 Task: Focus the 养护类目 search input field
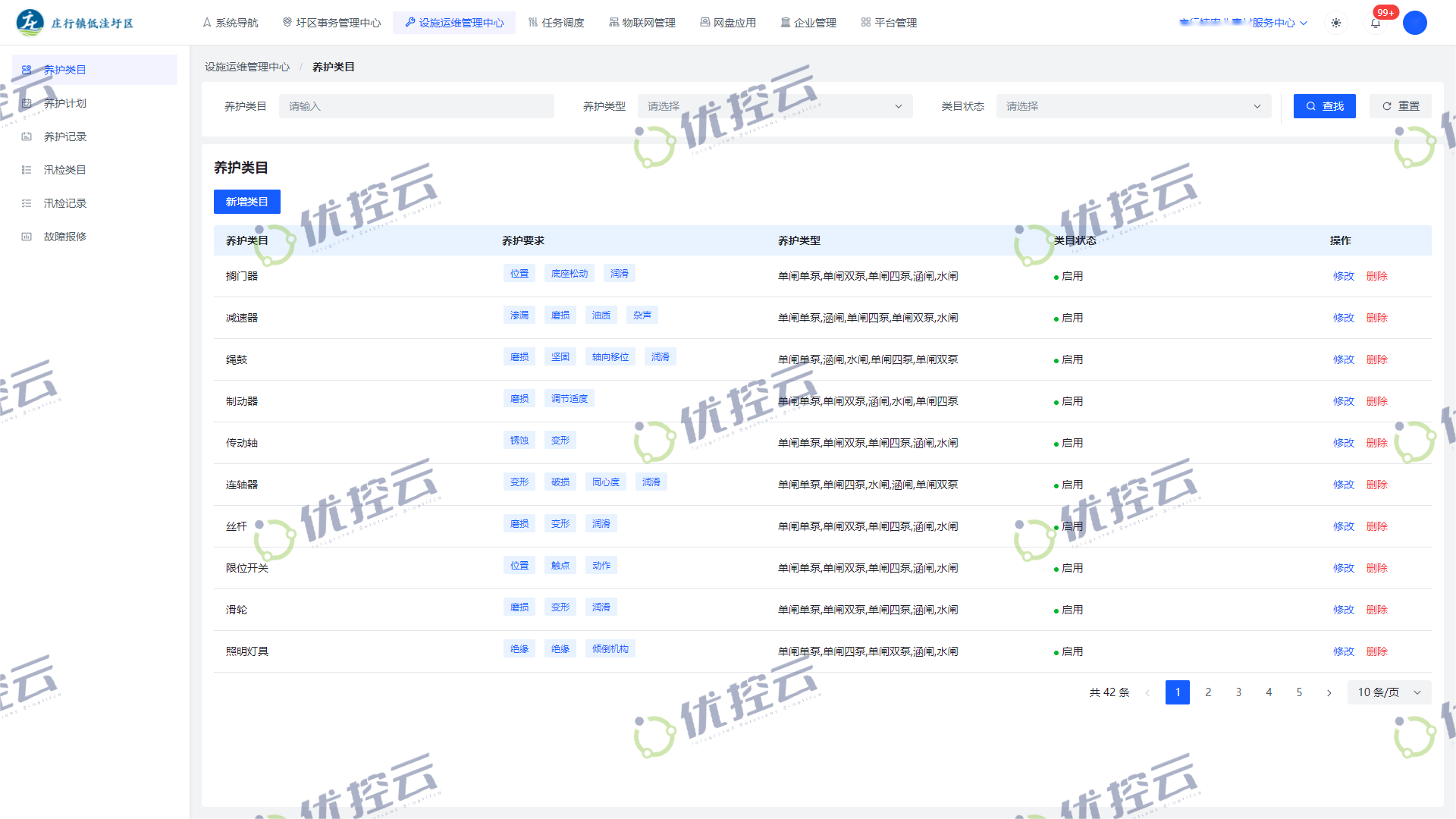coord(416,106)
